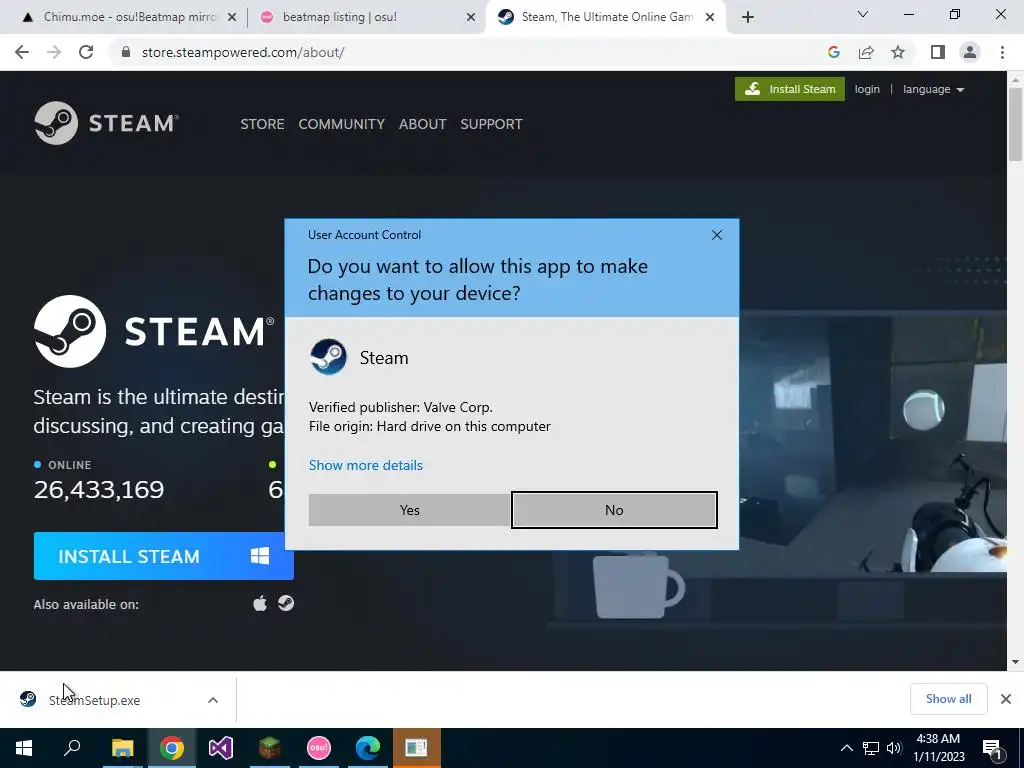Click Yes in User Account Control dialog
The width and height of the screenshot is (1024, 768).
click(409, 510)
